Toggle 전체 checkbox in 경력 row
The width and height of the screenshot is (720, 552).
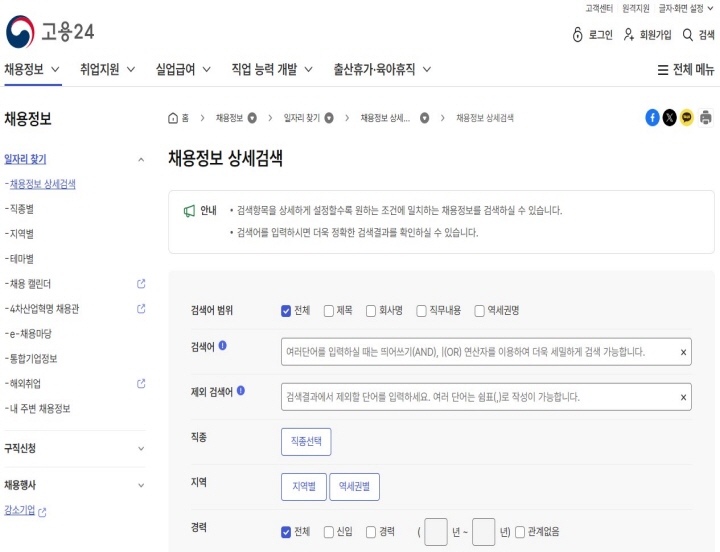point(286,532)
